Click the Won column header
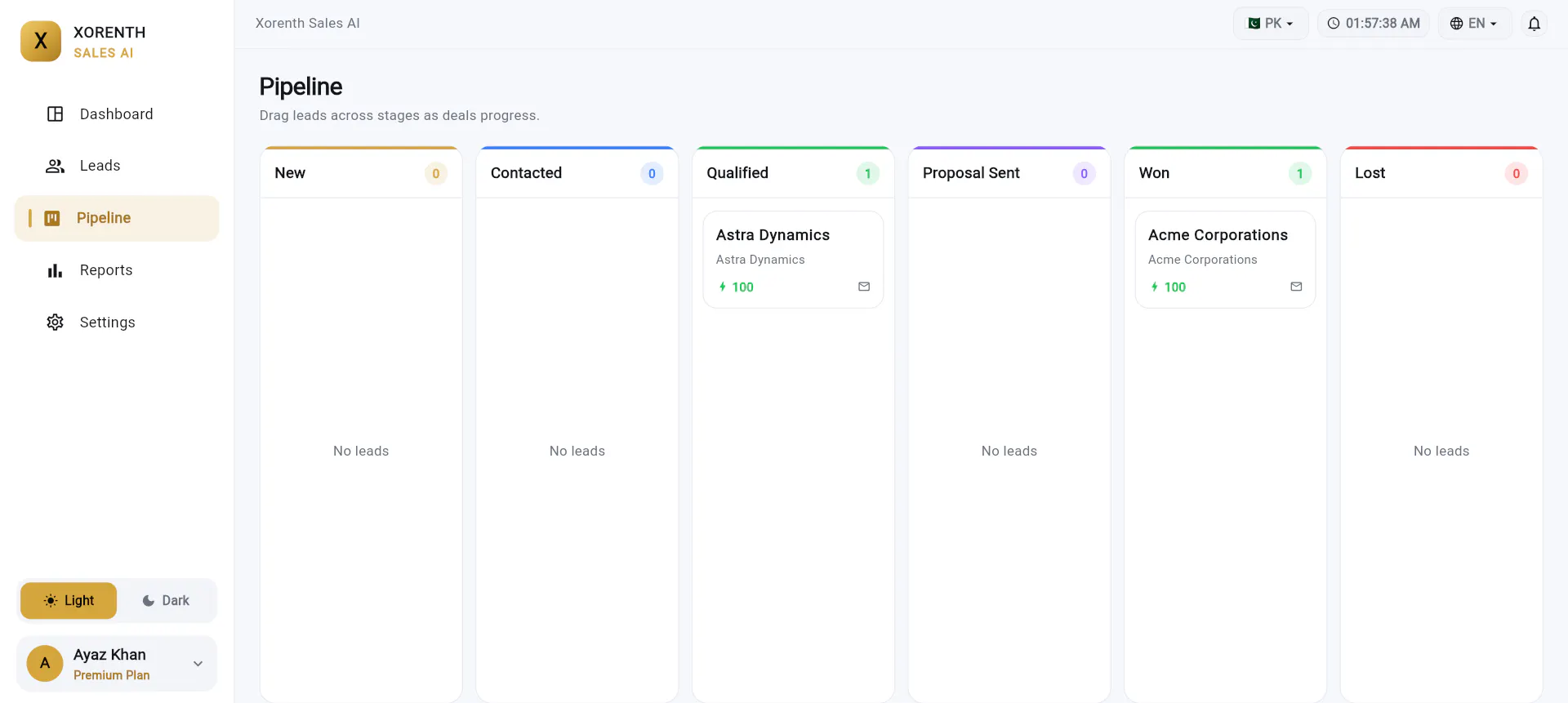This screenshot has height=703, width=1568. click(x=1225, y=173)
